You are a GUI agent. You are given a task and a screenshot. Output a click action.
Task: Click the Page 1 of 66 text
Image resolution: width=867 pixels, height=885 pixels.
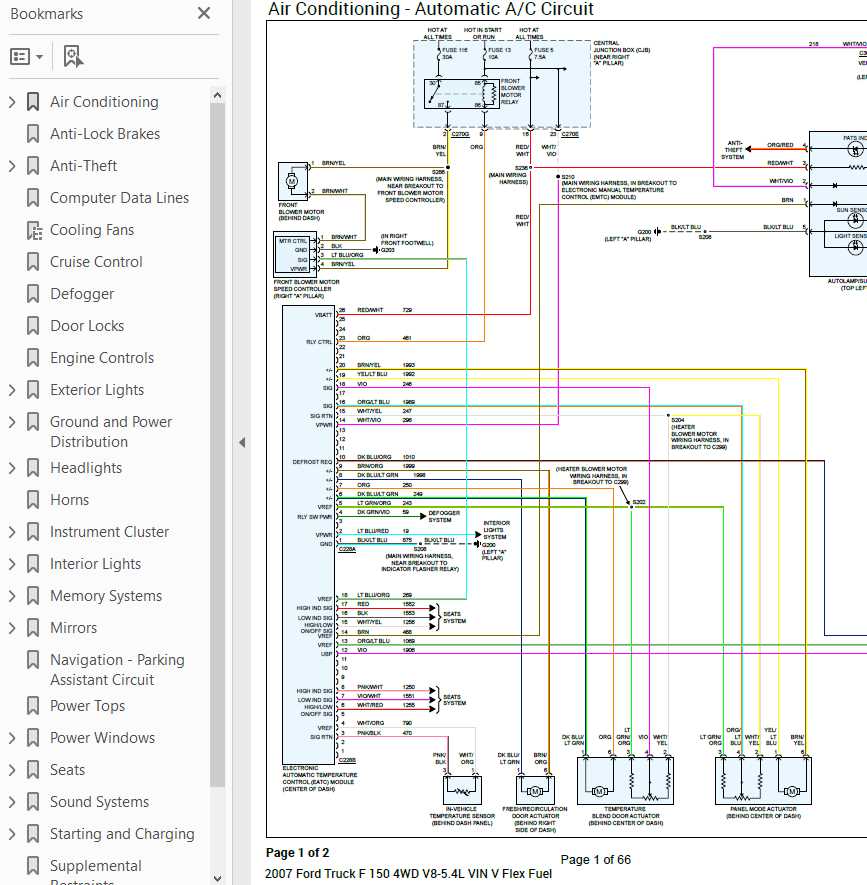coord(595,860)
